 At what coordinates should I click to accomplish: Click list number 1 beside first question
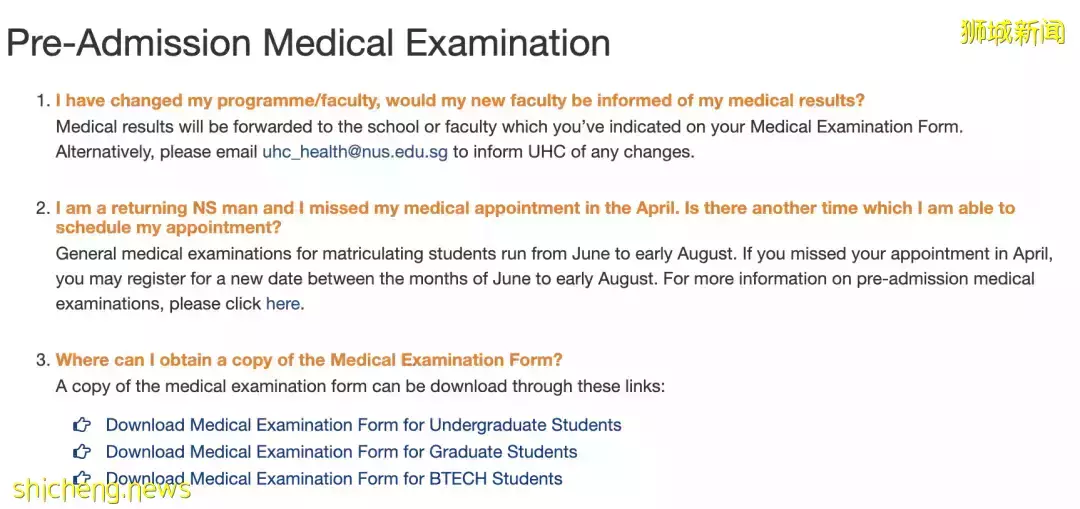(x=42, y=101)
